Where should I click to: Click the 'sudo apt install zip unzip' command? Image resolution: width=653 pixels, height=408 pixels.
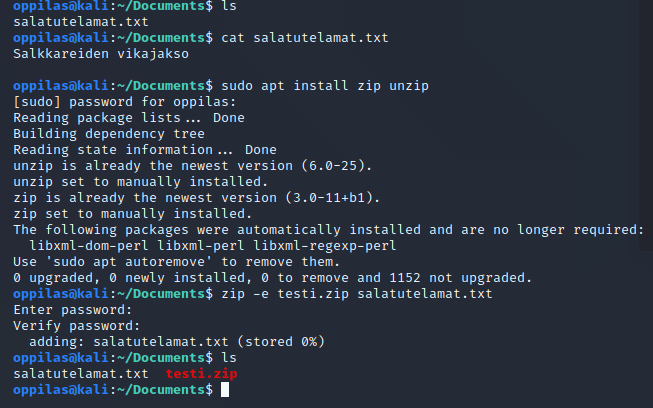(x=321, y=86)
